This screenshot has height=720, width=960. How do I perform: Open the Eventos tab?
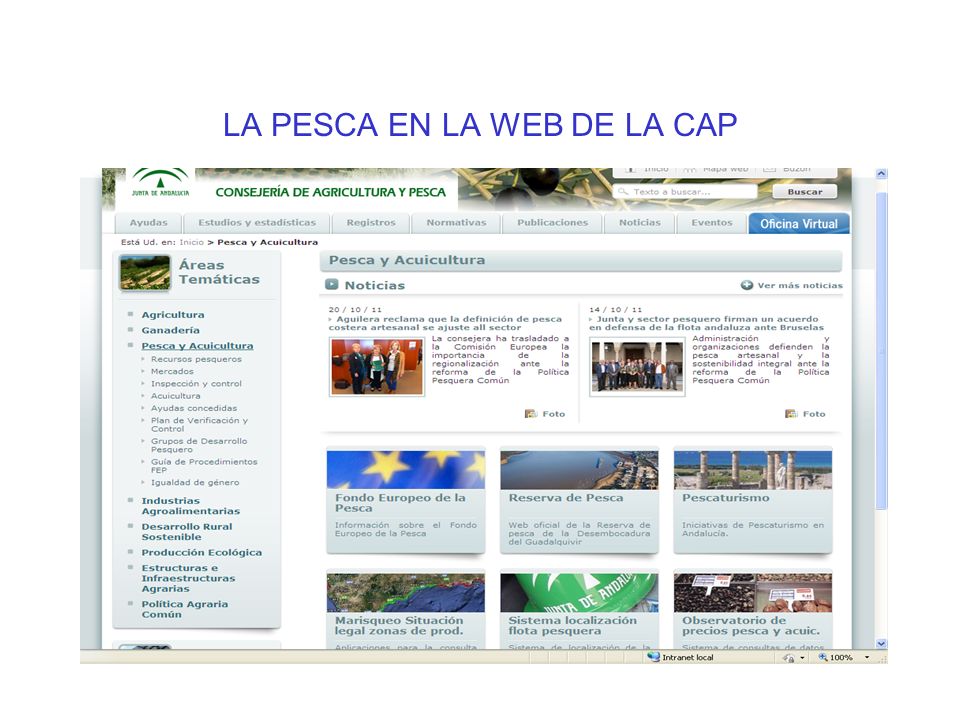712,223
